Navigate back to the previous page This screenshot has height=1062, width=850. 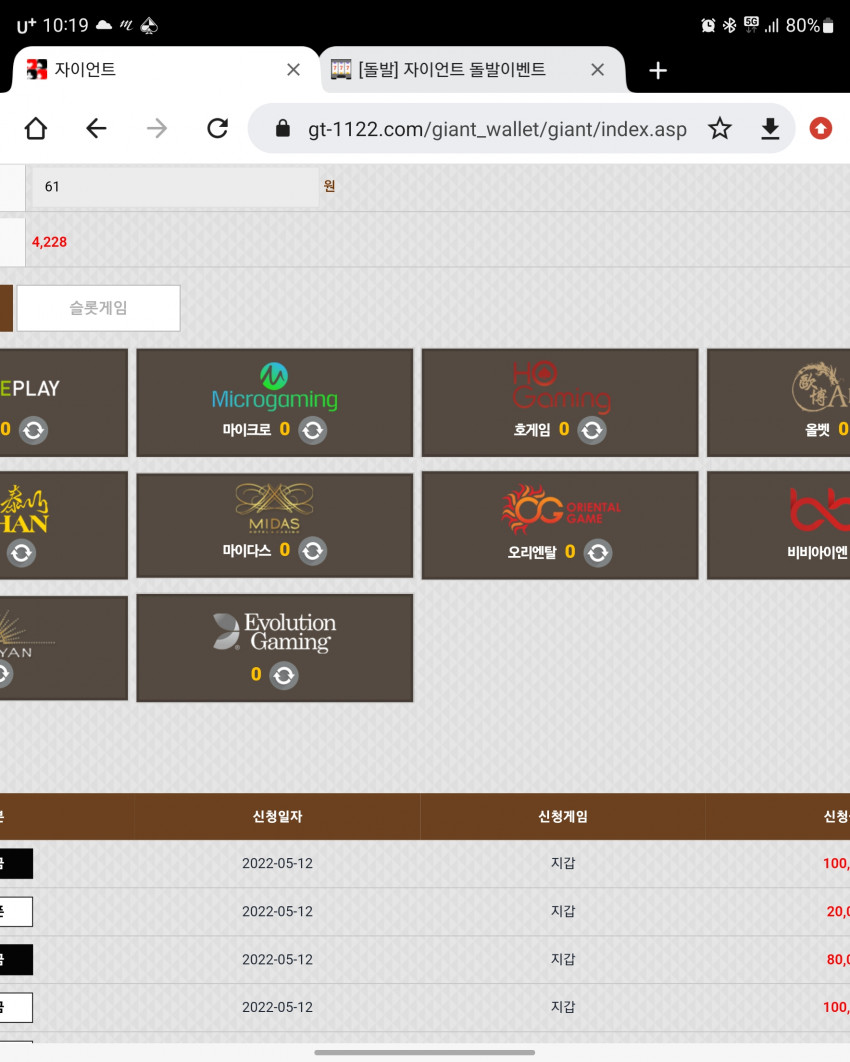96,128
